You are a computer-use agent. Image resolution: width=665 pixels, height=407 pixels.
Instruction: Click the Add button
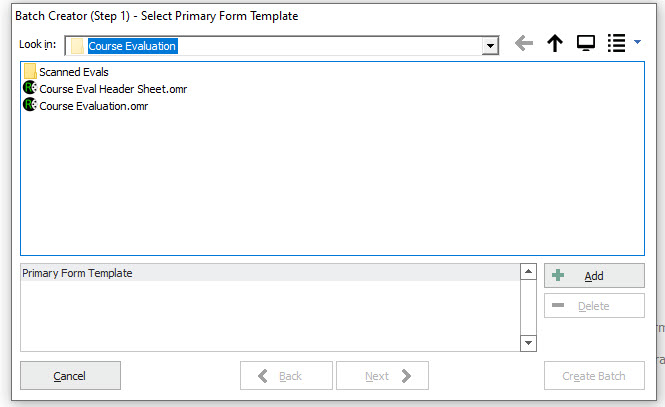(594, 276)
